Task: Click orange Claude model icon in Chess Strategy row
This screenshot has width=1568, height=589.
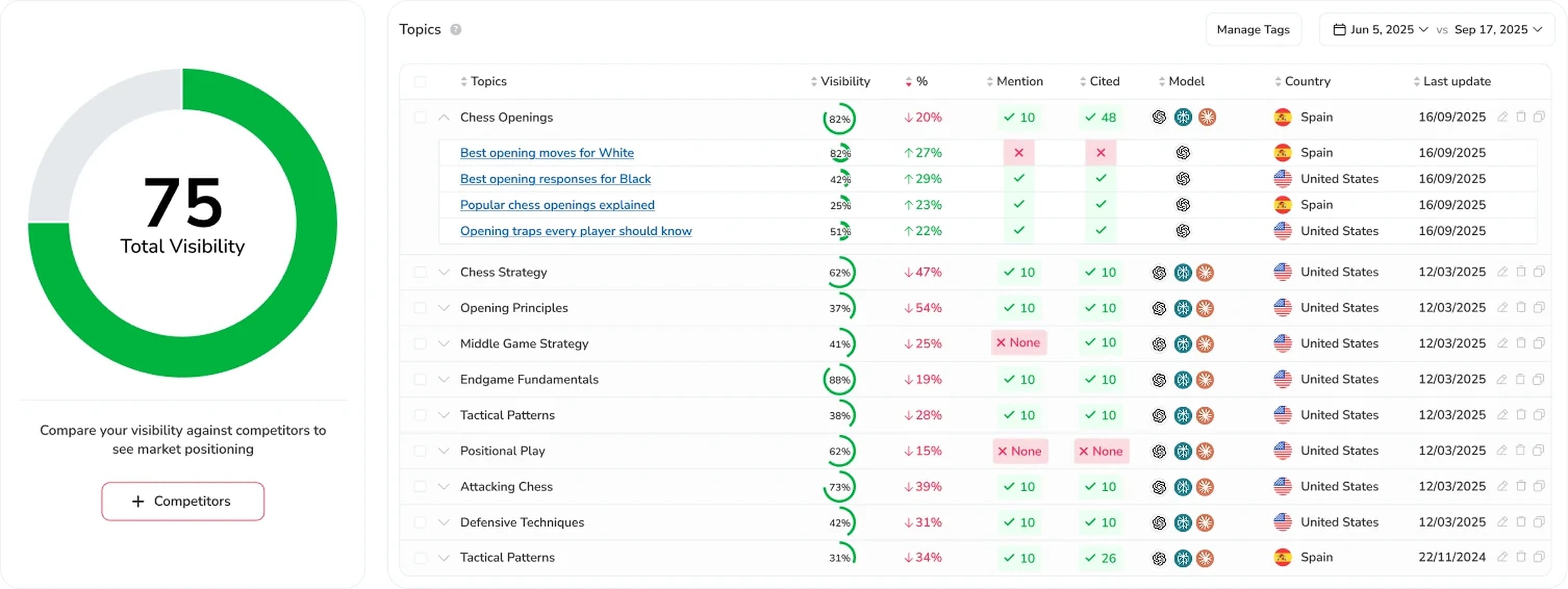Action: [1205, 272]
